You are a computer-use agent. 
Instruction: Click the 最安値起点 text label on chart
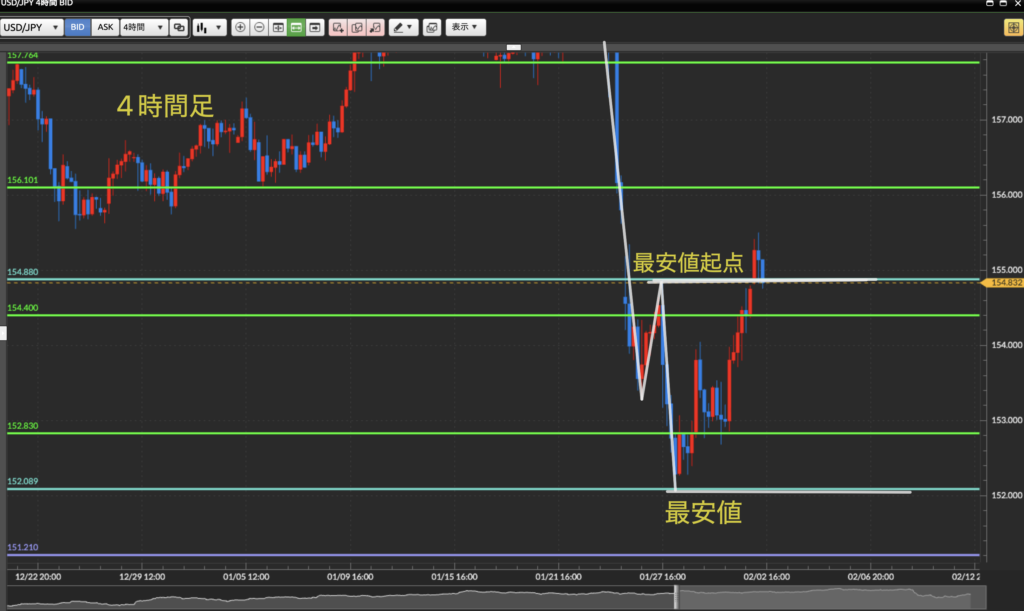(688, 263)
